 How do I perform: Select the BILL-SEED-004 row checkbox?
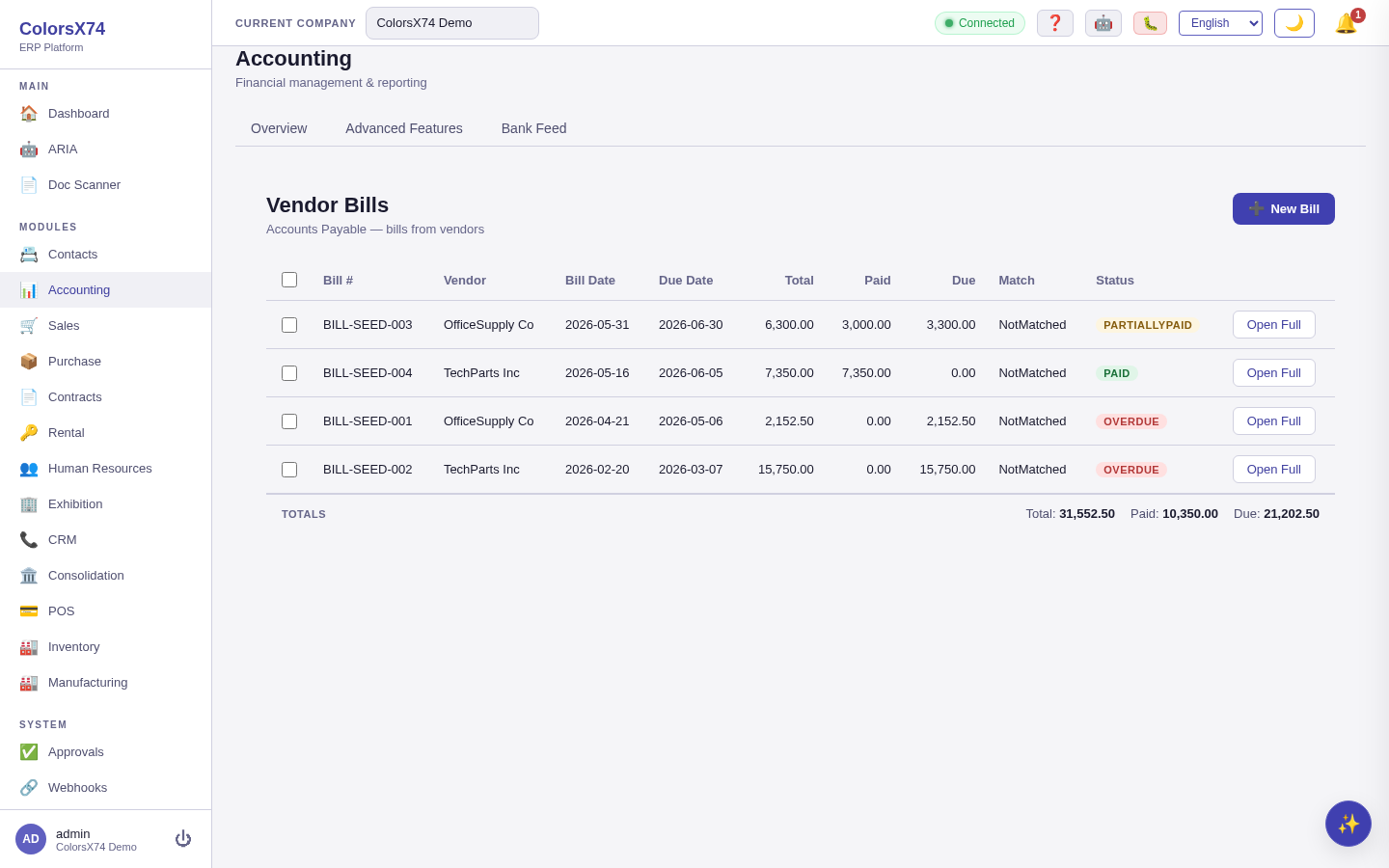[x=289, y=373]
